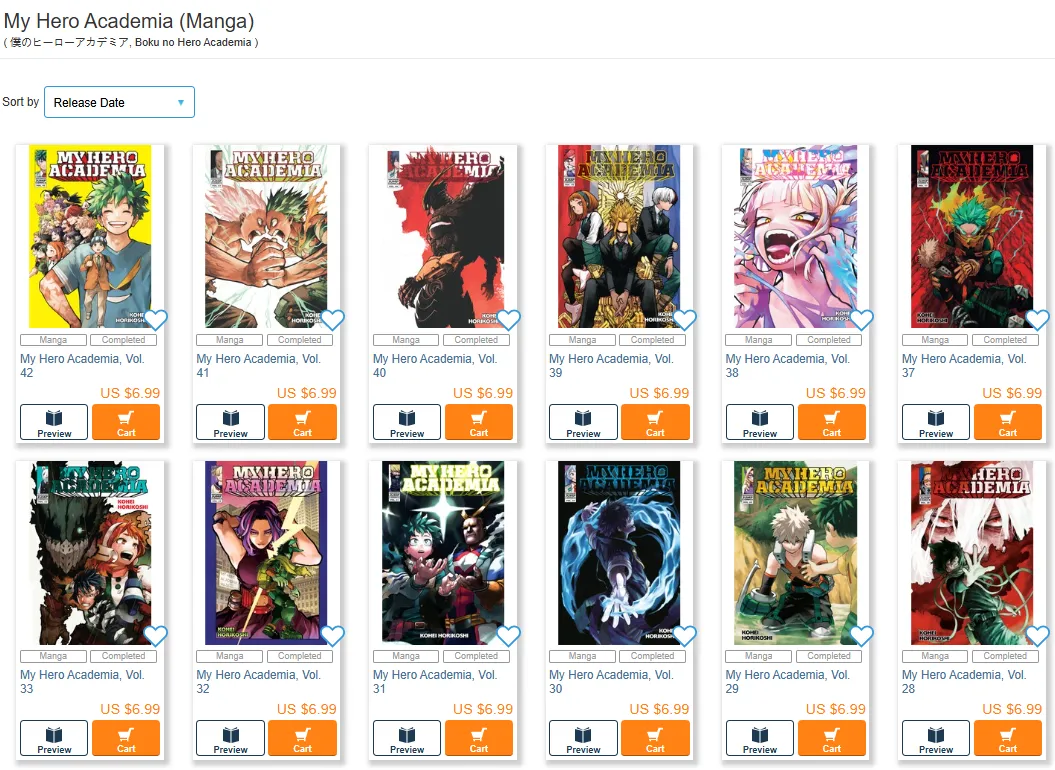Click the Completed tag under Vol. 38
The image size is (1055, 770).
[829, 340]
